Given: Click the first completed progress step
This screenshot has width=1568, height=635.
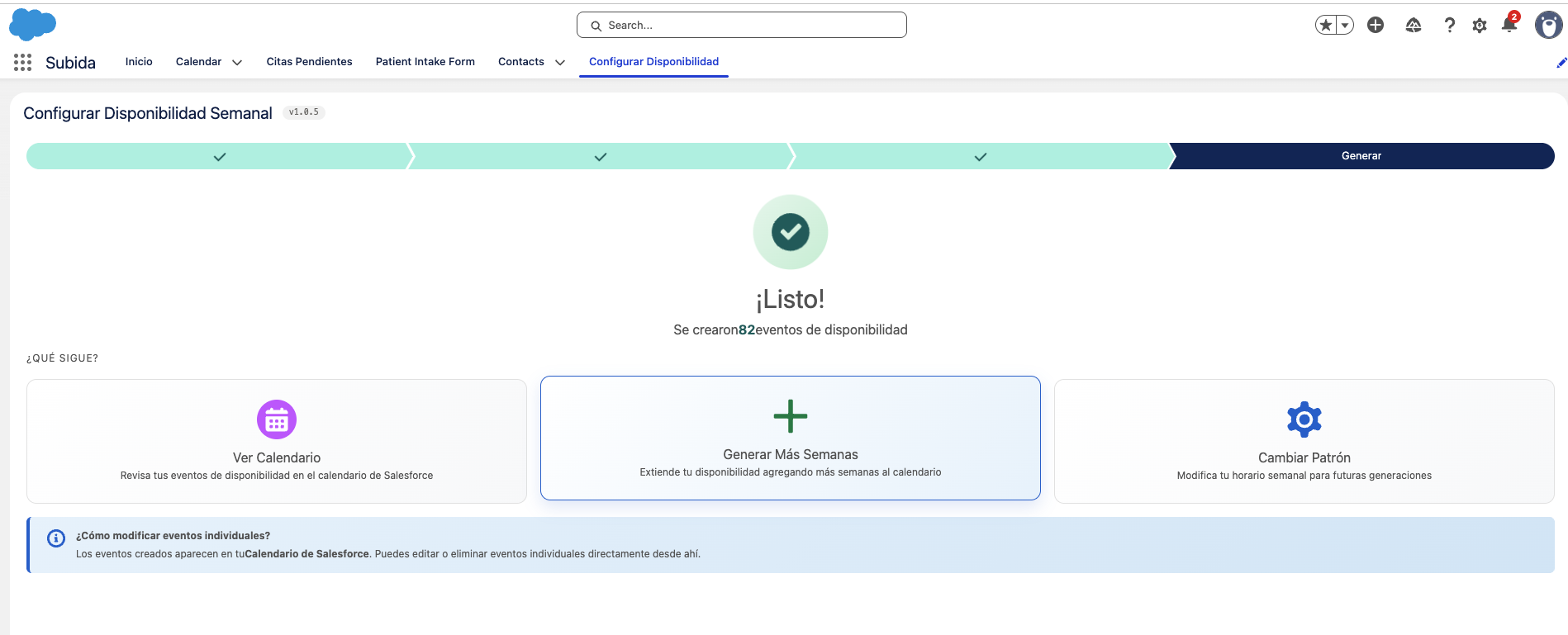Looking at the screenshot, I should (220, 156).
